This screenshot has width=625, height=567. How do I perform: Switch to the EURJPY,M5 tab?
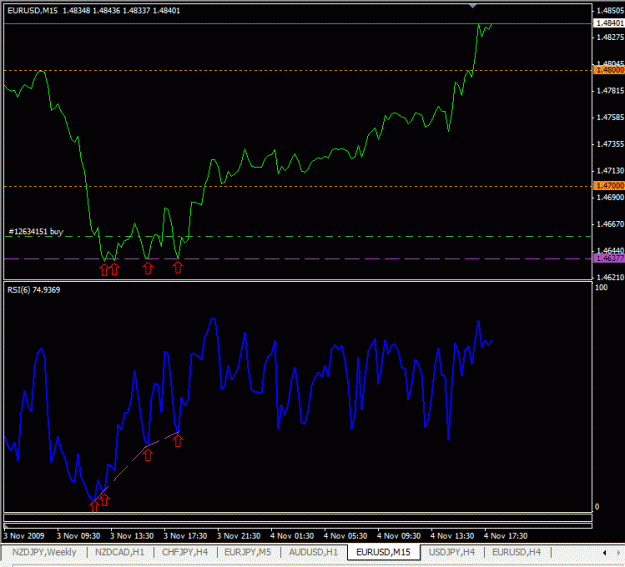tap(248, 552)
